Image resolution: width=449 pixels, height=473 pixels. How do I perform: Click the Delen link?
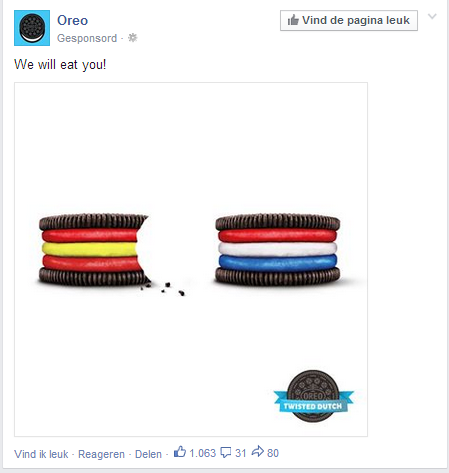click(148, 454)
